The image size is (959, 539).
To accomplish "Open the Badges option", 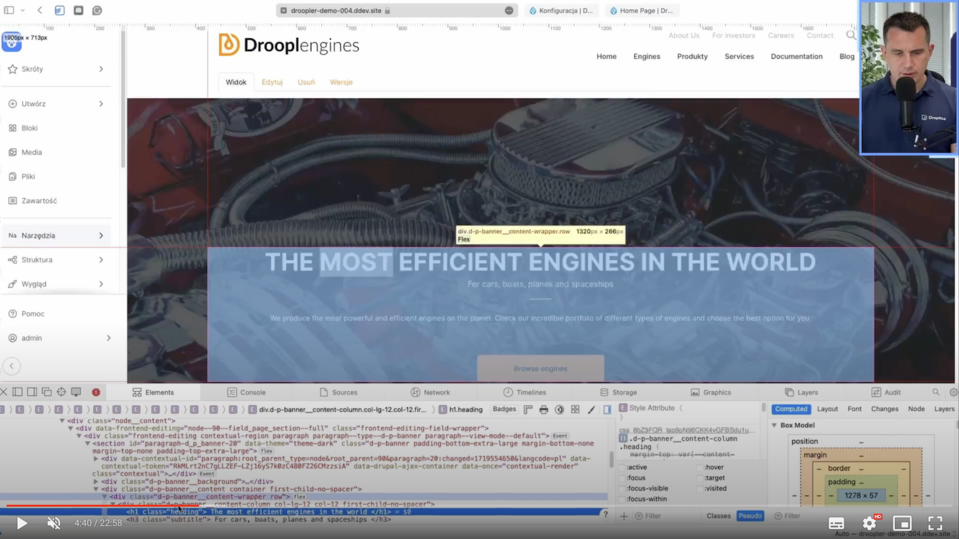I will click(505, 409).
